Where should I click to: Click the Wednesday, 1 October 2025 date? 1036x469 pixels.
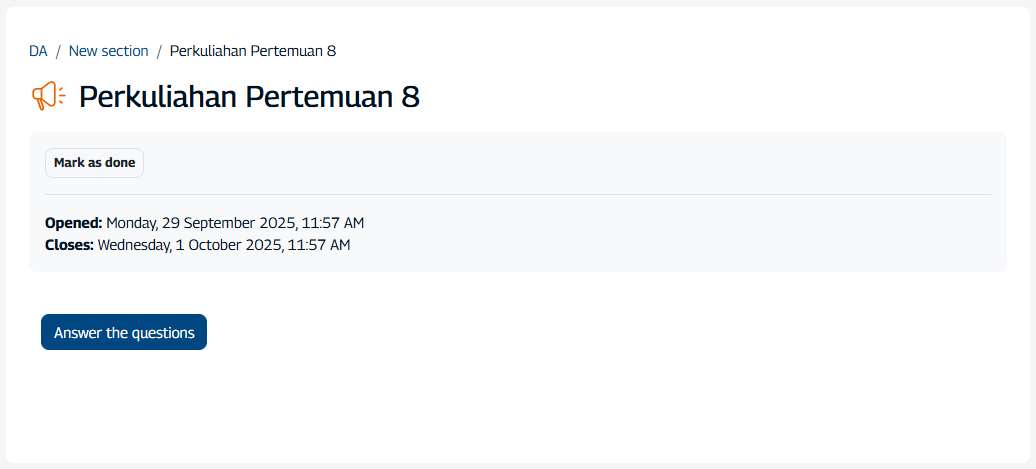pos(188,244)
